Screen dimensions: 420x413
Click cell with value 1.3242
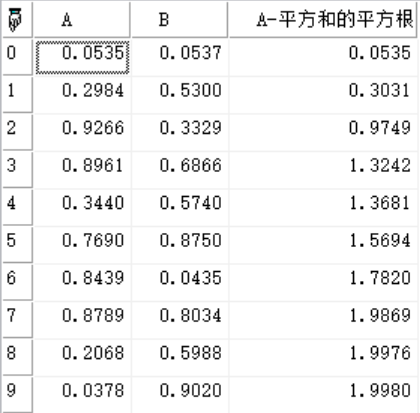point(323,170)
